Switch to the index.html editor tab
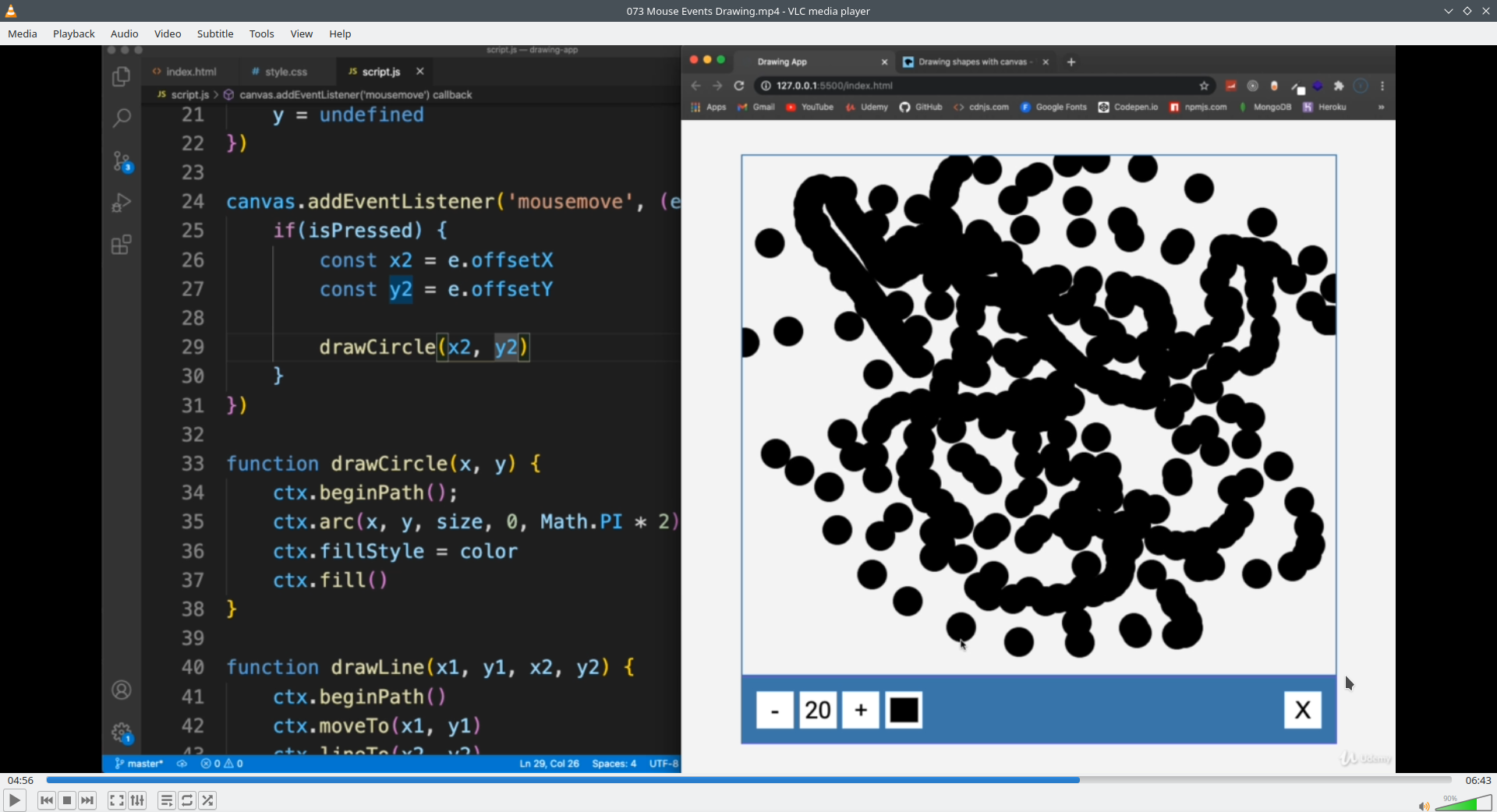 pos(184,72)
